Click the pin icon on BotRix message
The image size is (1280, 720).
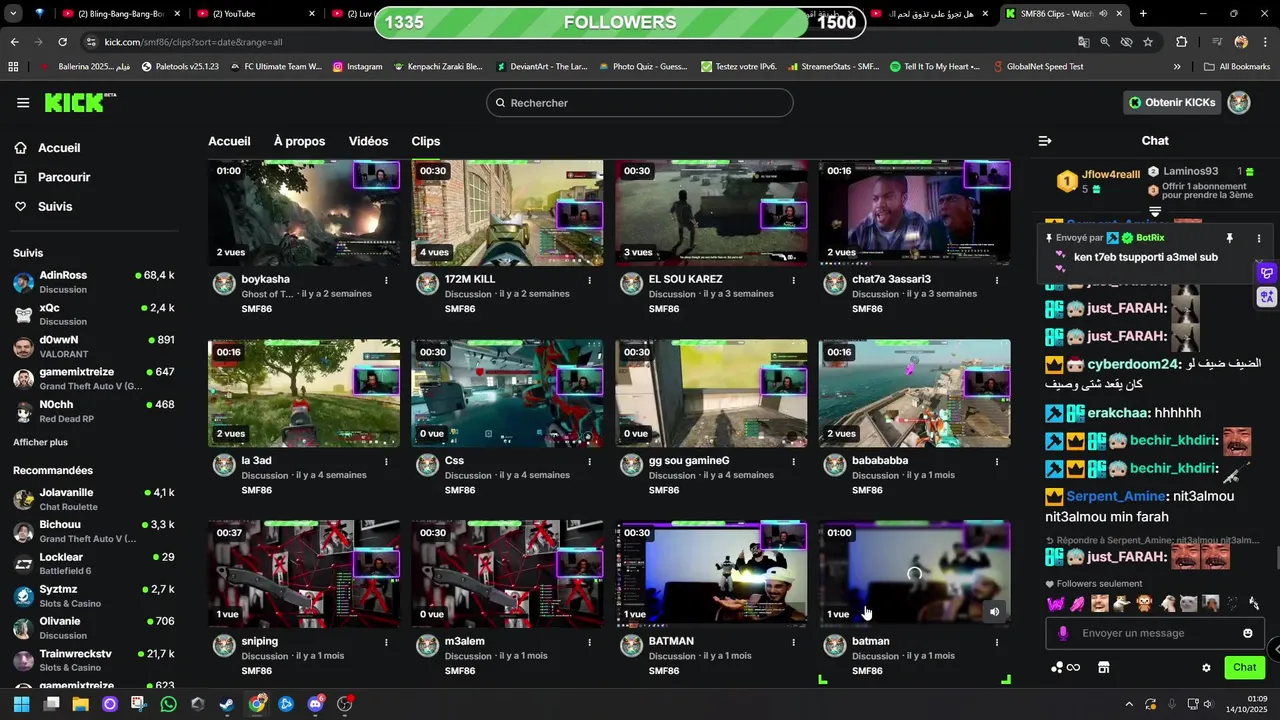click(x=1230, y=238)
